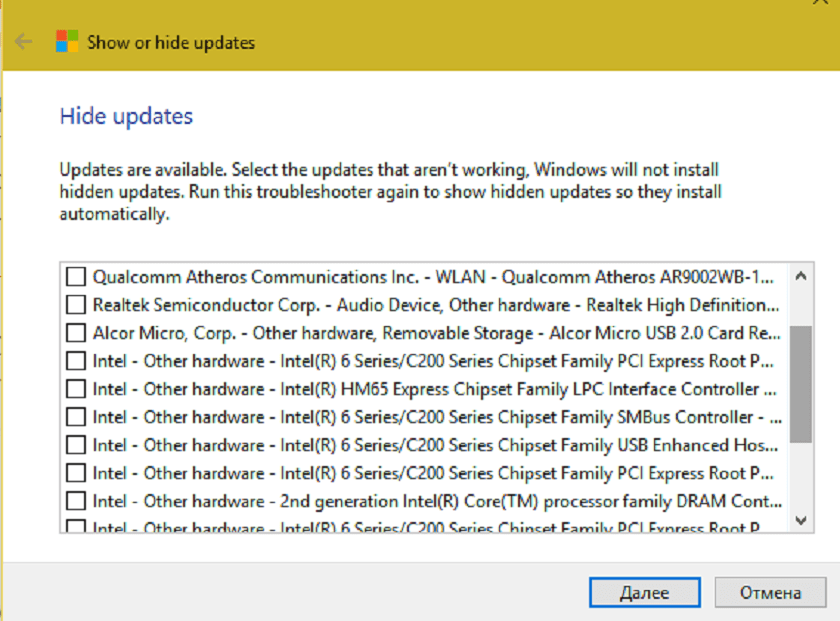Click the Windows logo in the title bar
Viewport: 840px width, 621px height.
[x=66, y=41]
